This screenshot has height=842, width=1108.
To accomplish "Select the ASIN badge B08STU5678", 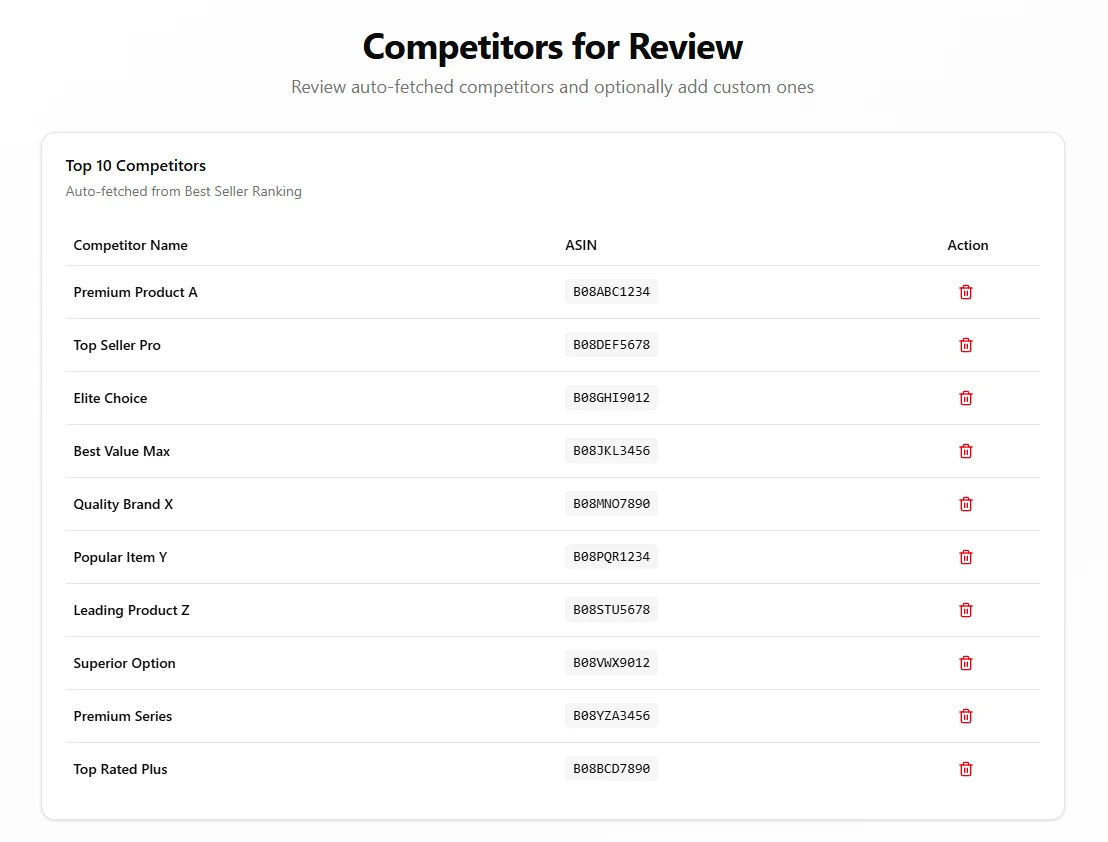I will click(611, 610).
